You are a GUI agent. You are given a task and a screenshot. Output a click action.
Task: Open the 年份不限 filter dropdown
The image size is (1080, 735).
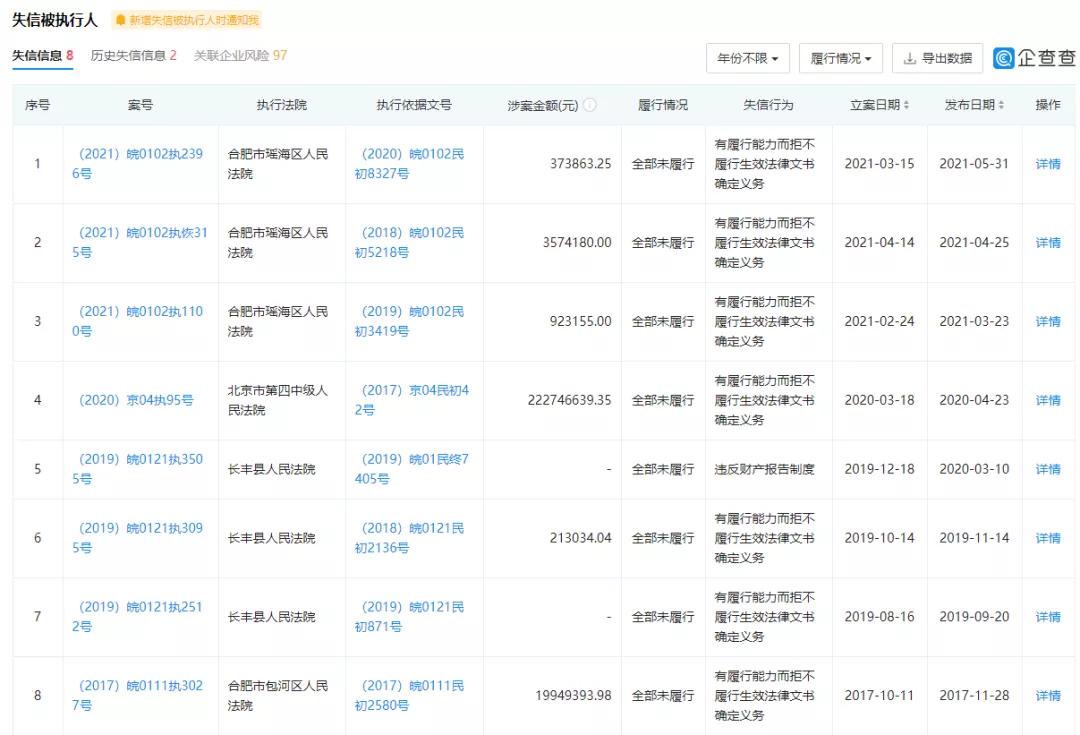coord(747,58)
